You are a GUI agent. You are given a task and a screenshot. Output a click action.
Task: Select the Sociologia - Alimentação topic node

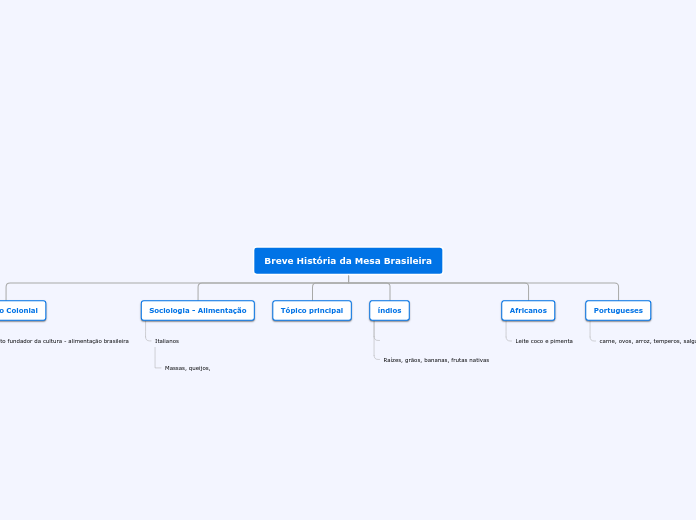(198, 310)
